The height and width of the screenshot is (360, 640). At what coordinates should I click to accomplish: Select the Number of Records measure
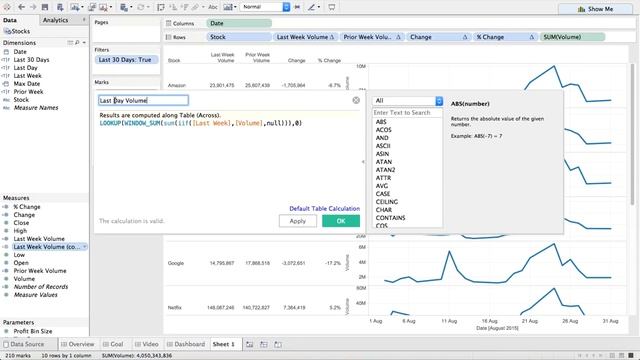[x=41, y=287]
